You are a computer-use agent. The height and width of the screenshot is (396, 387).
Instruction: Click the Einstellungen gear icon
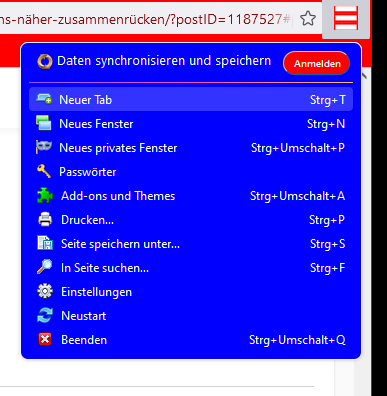coord(45,291)
